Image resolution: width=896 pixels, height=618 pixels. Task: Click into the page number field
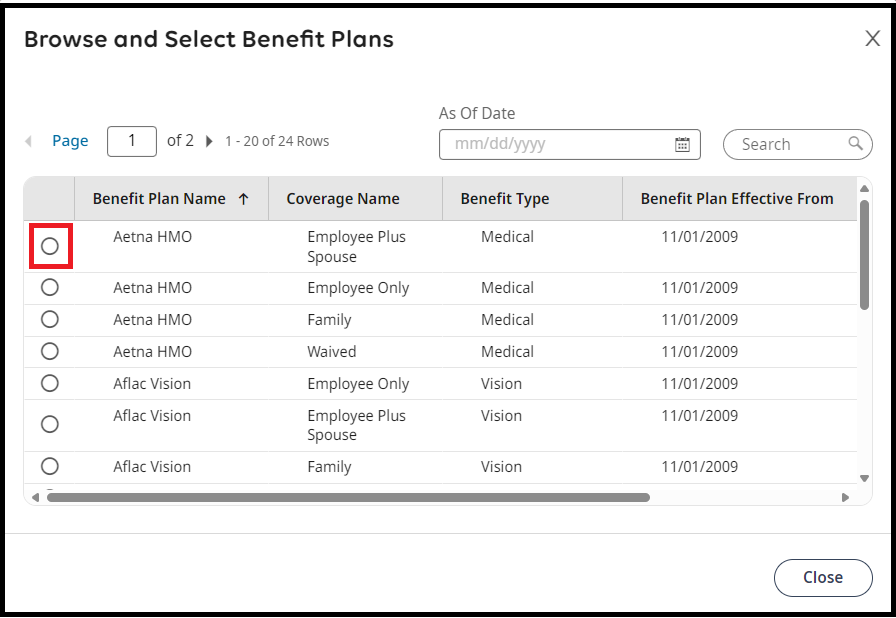132,141
